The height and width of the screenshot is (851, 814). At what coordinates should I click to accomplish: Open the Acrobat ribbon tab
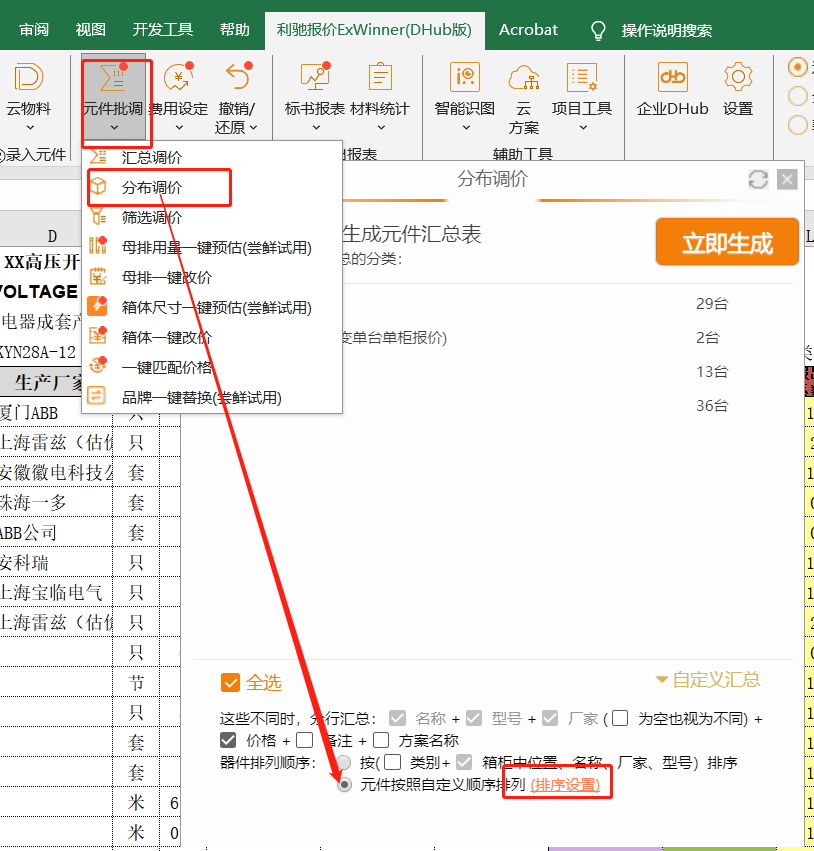(x=528, y=30)
